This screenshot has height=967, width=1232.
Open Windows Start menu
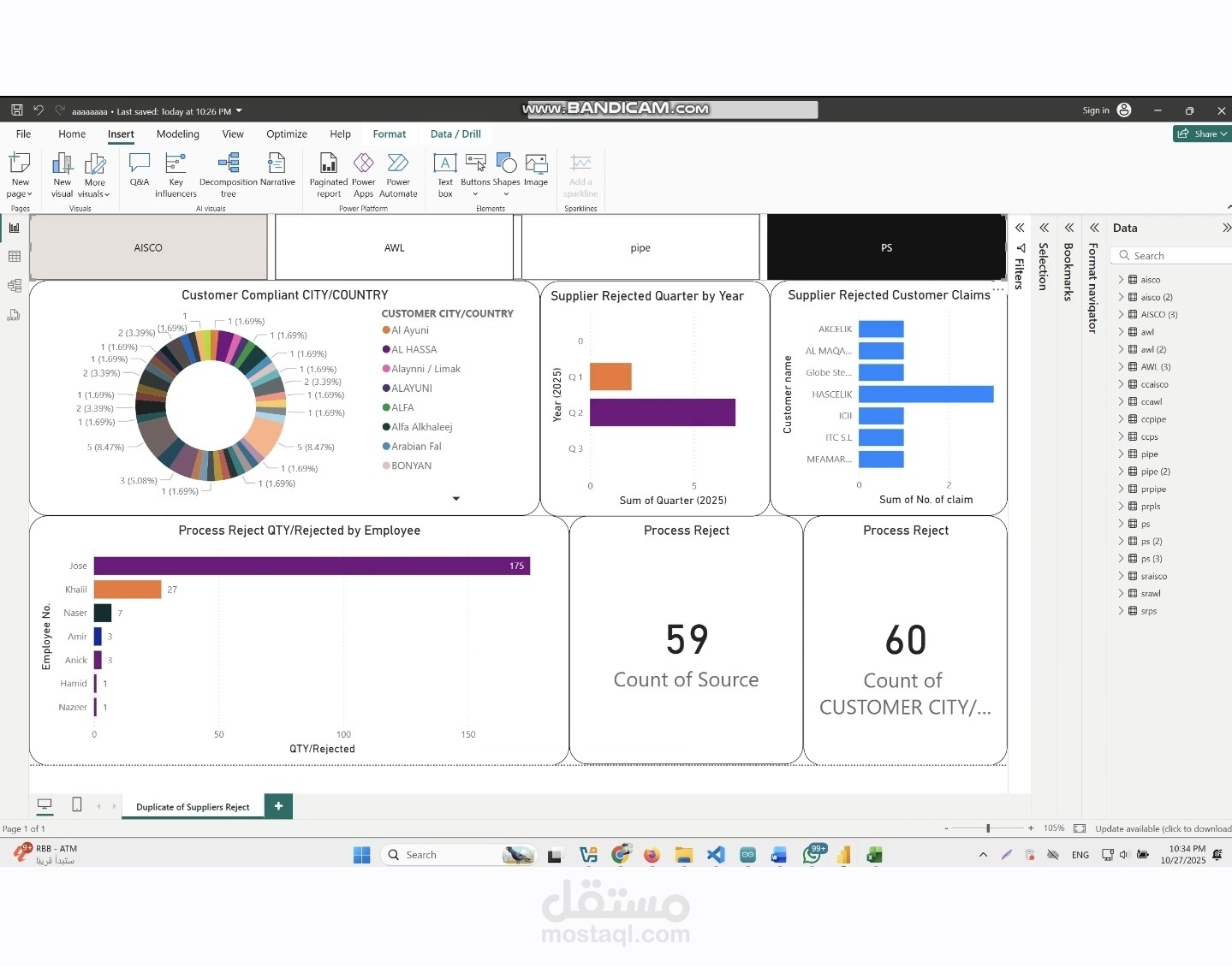(362, 855)
